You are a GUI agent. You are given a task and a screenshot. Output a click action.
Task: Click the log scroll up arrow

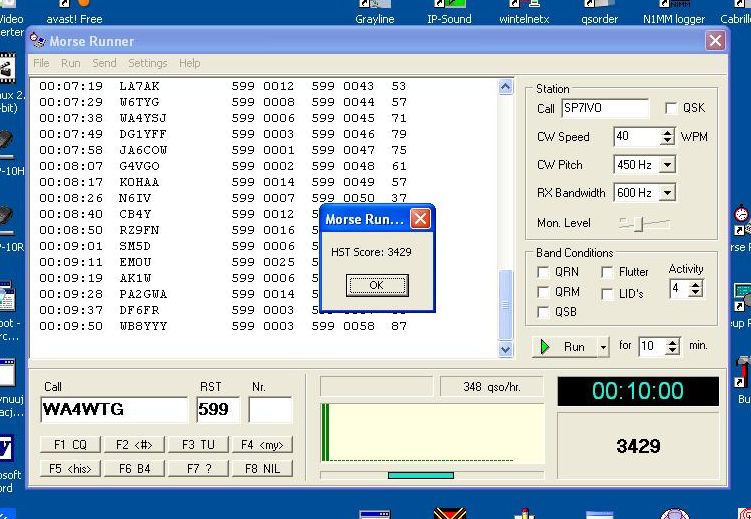(506, 87)
